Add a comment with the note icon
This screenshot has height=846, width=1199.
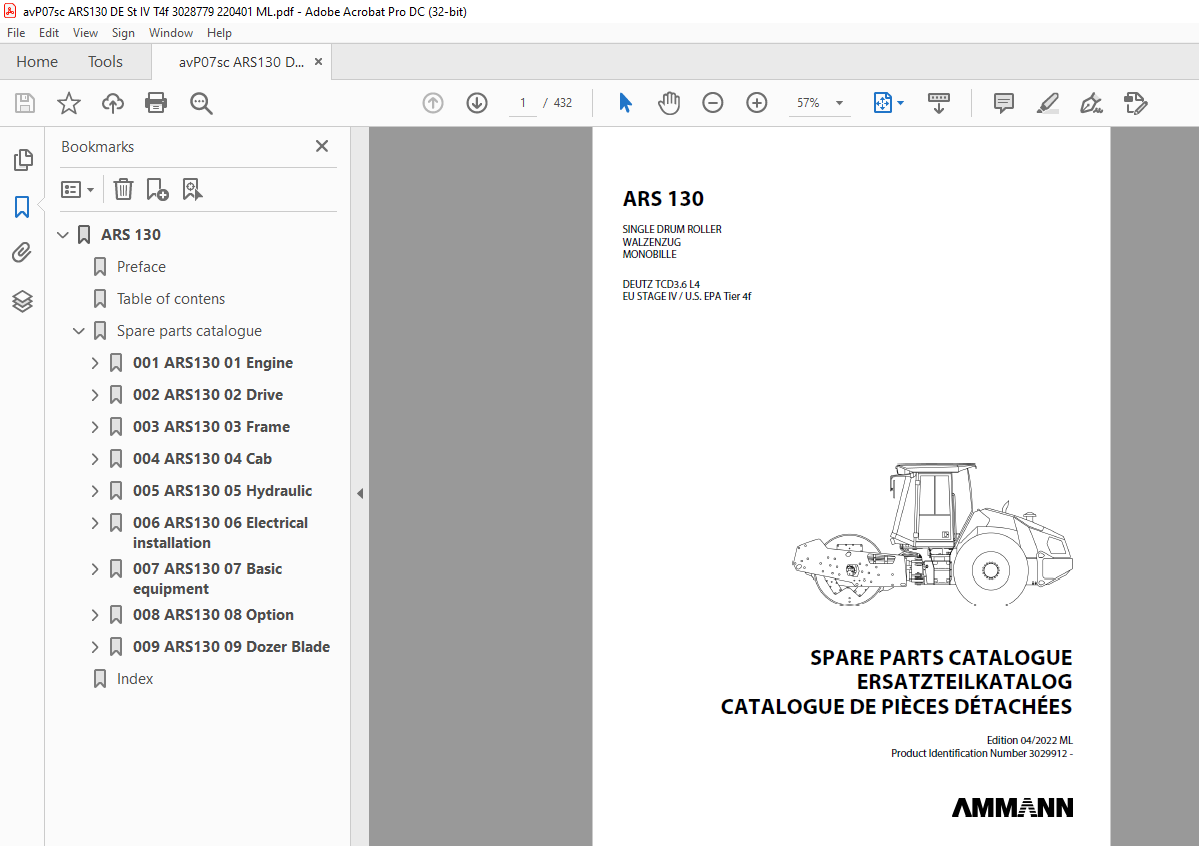(1003, 102)
